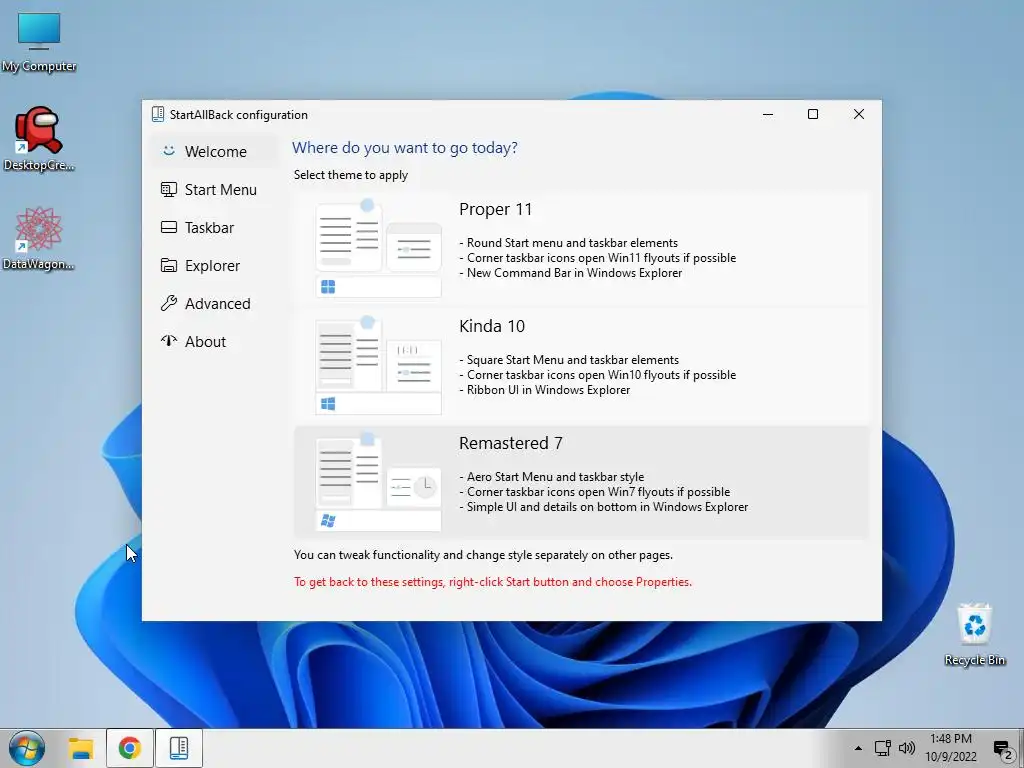Click the red 'To get back to these settings' note
Viewport: 1024px width, 768px height.
(492, 582)
